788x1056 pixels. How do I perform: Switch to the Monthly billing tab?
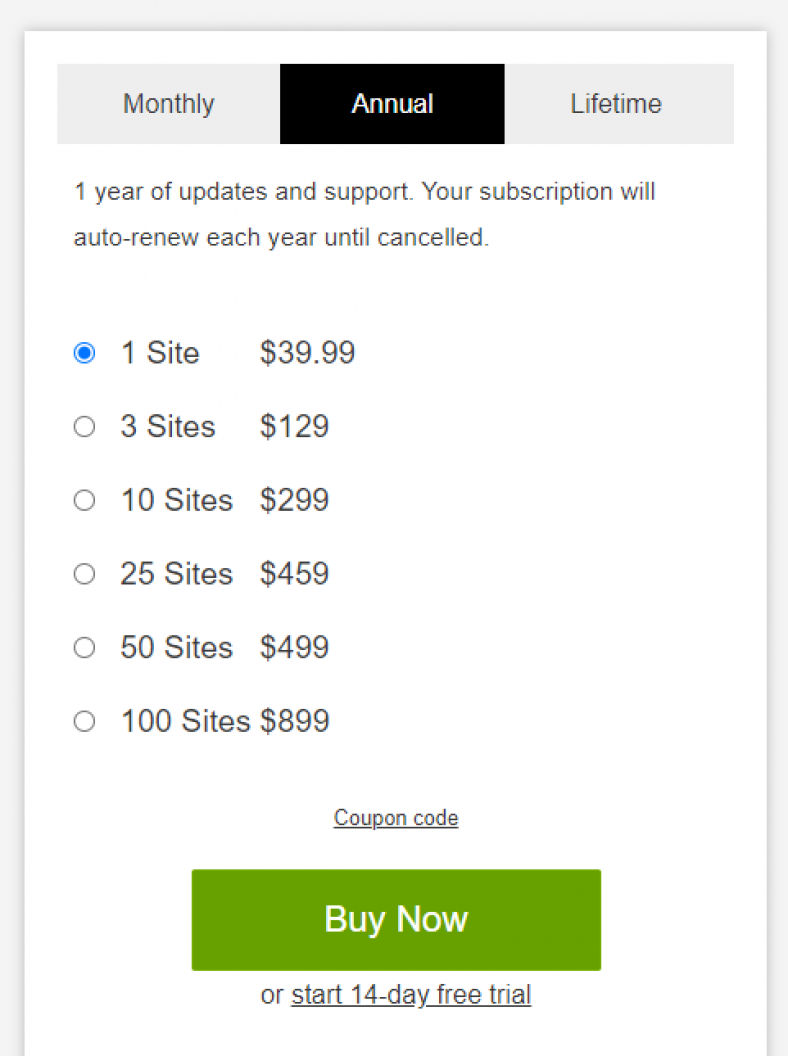pyautogui.click(x=168, y=104)
